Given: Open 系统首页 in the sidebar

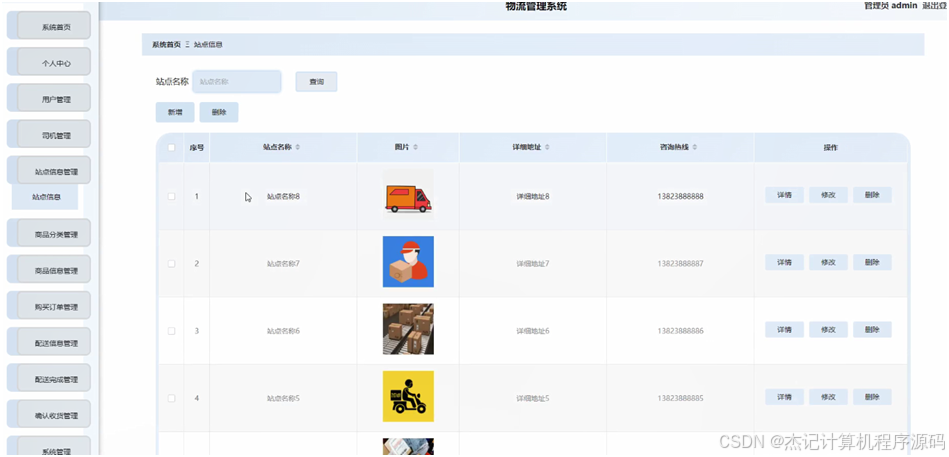Looking at the screenshot, I should coord(49,26).
